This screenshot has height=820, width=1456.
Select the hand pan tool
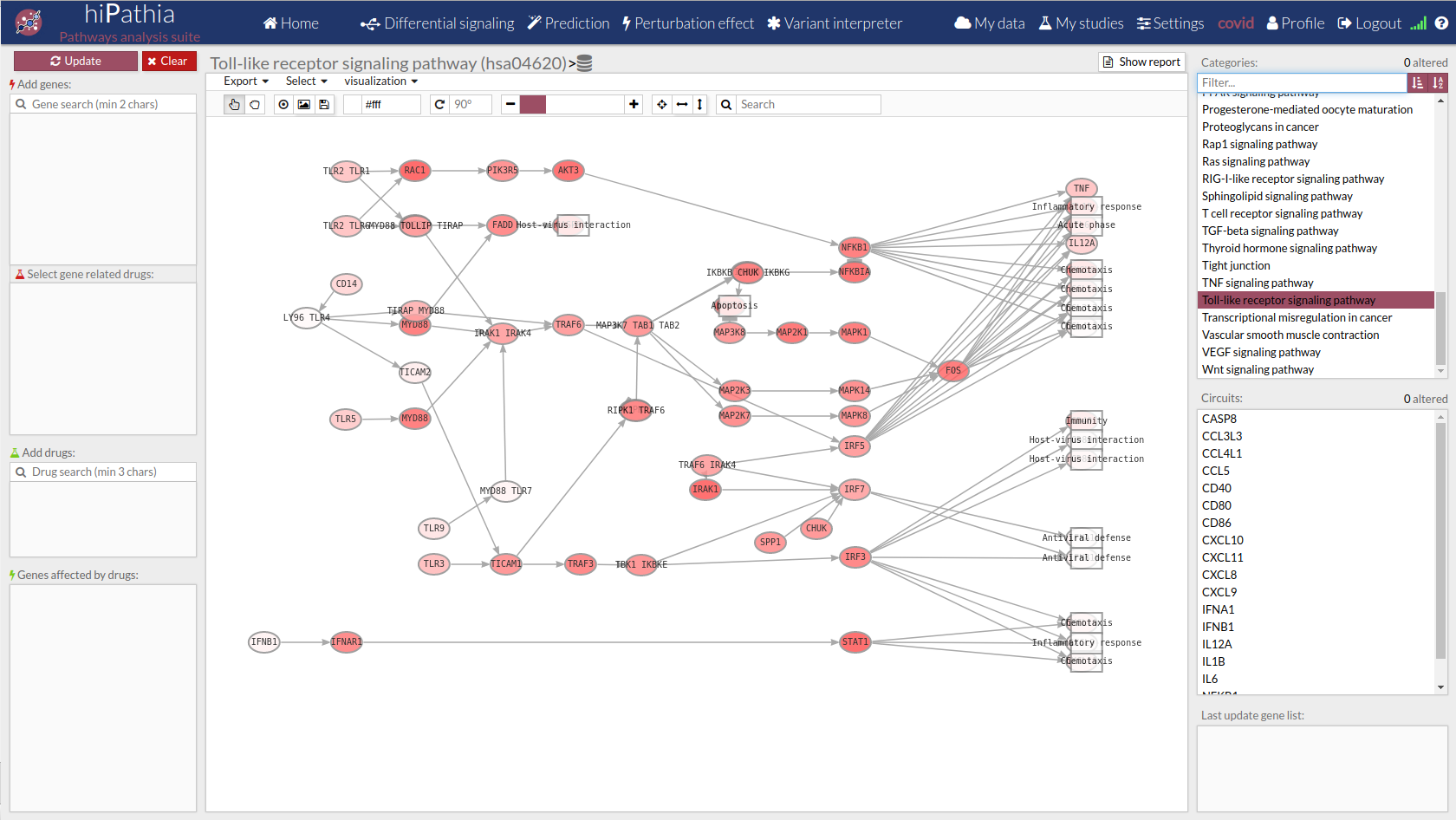coord(234,104)
